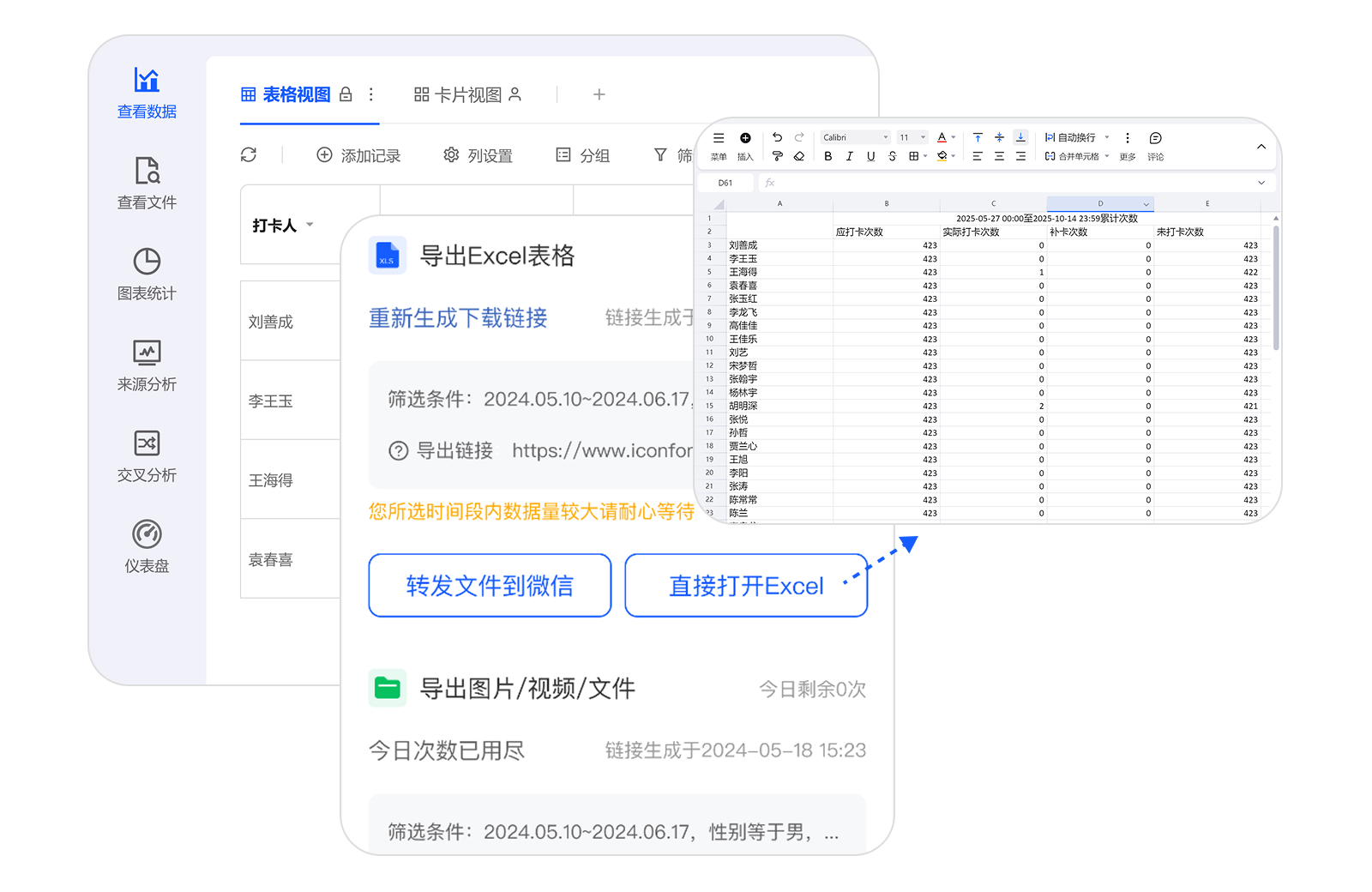
Task: Expand the 打卡人 column dropdown arrow
Action: click(310, 225)
